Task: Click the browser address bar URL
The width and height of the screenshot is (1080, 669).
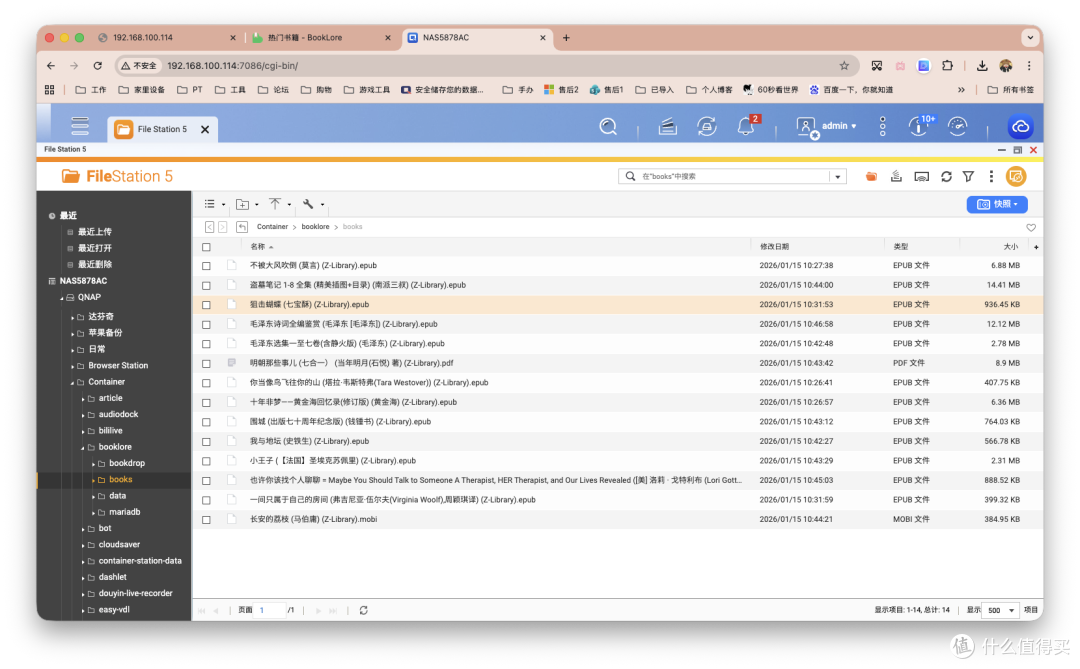Action: (x=233, y=65)
